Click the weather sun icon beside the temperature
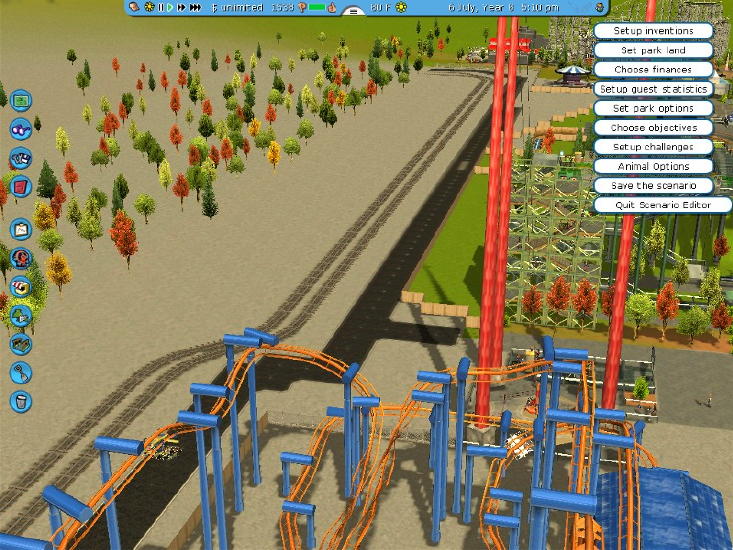 pyautogui.click(x=401, y=7)
